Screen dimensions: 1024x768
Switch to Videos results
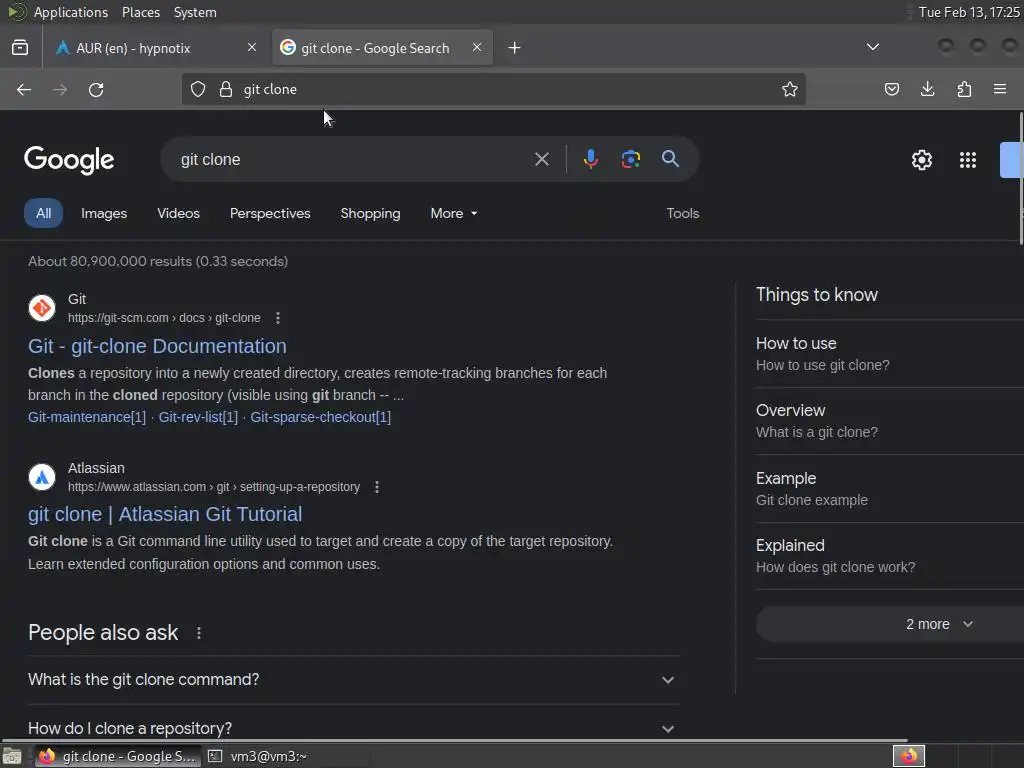[x=178, y=214]
